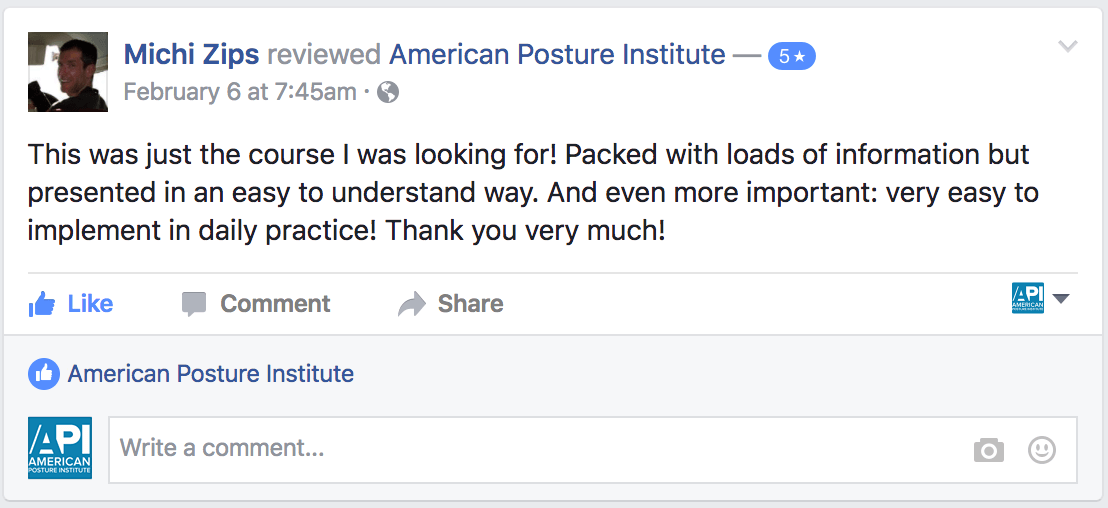Click the thumbs-up icon on the Like button
The height and width of the screenshot is (508, 1108).
[x=42, y=304]
